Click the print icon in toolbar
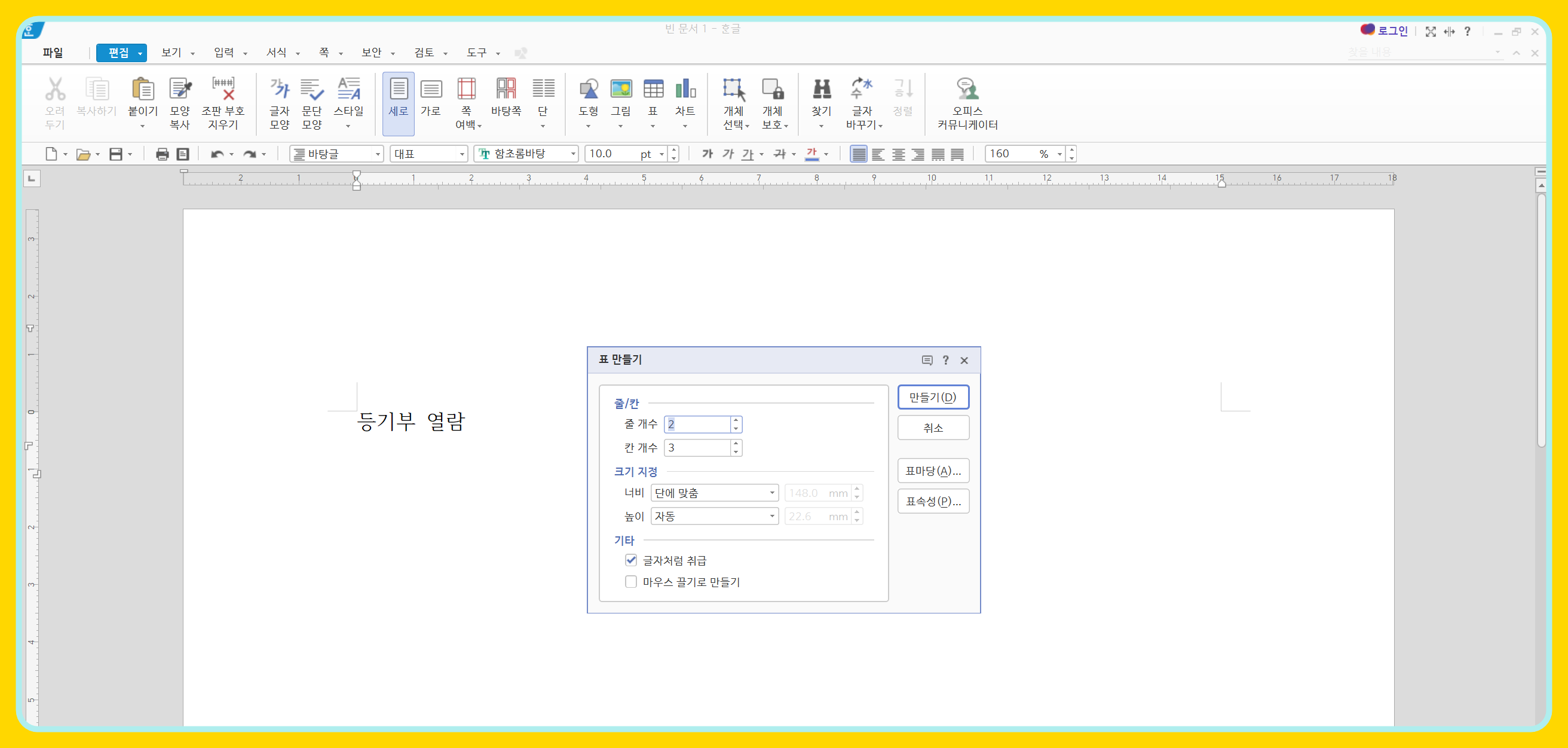This screenshot has height=748, width=1568. [162, 154]
